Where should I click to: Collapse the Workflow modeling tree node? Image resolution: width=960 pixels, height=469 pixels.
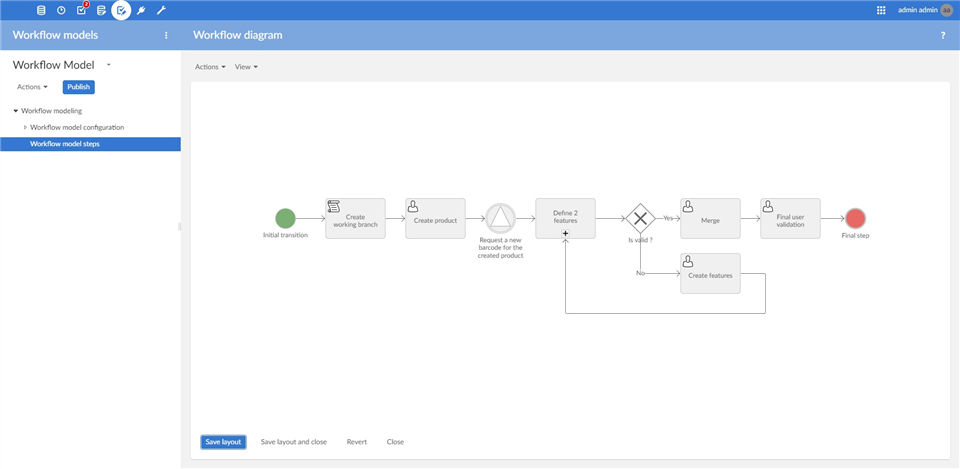(16, 111)
